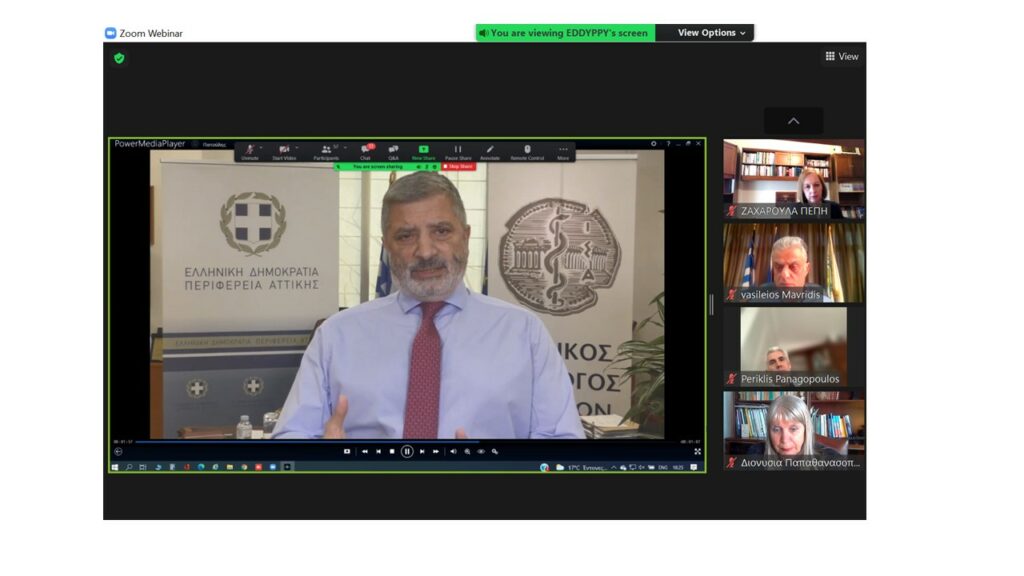The image size is (1024, 576).
Task: Open the Participants panel
Action: [326, 150]
